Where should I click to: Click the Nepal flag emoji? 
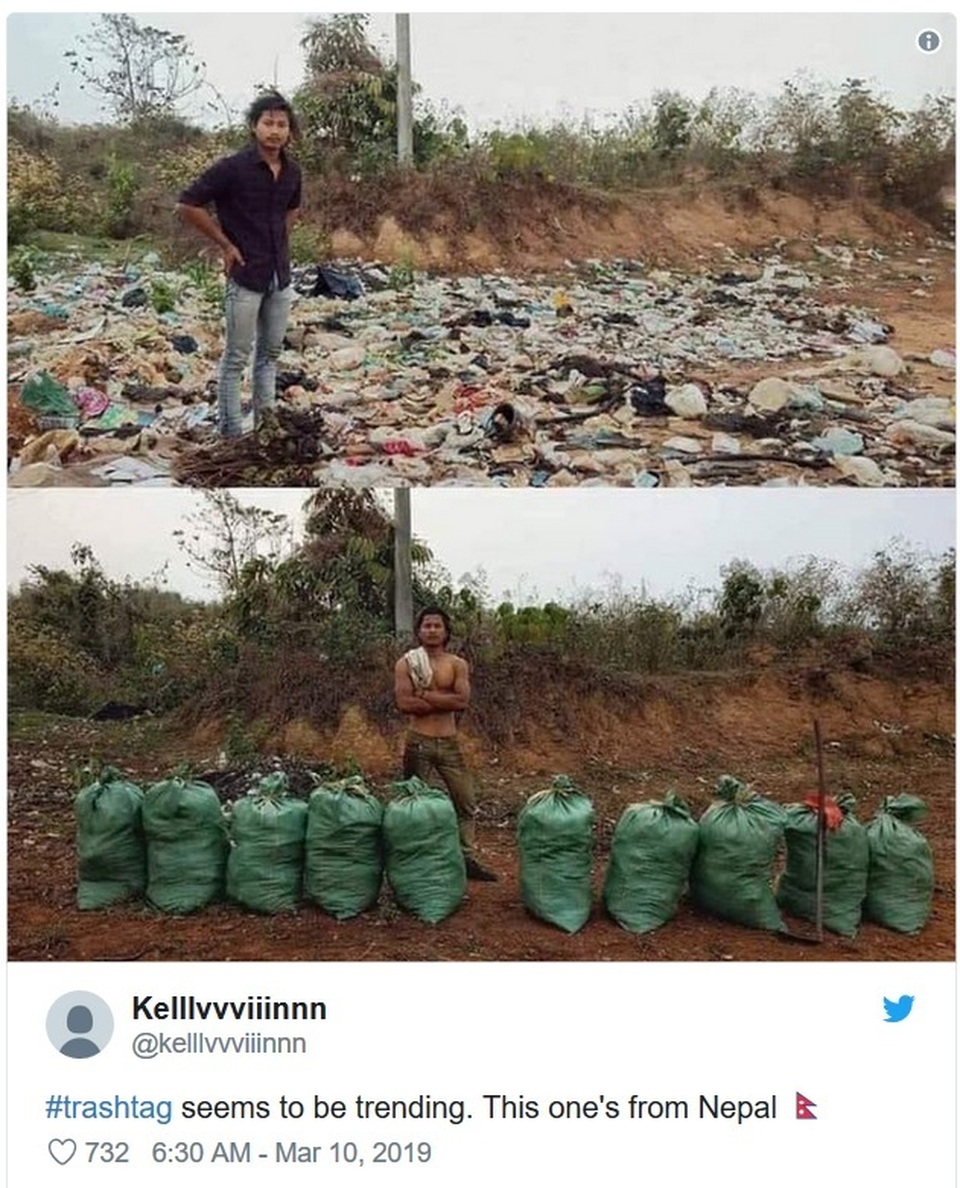[x=807, y=1108]
